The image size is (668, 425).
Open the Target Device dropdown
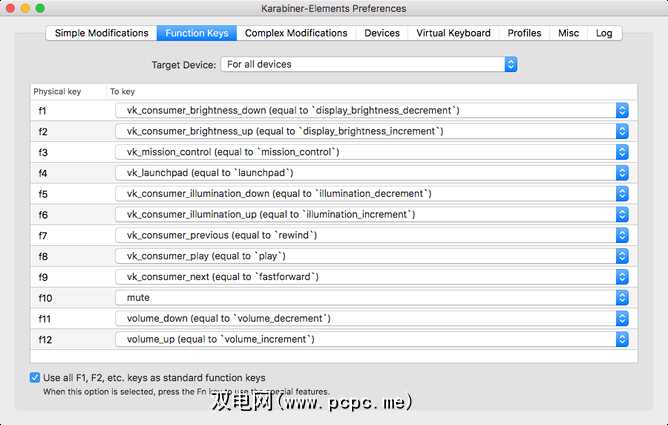[x=369, y=64]
